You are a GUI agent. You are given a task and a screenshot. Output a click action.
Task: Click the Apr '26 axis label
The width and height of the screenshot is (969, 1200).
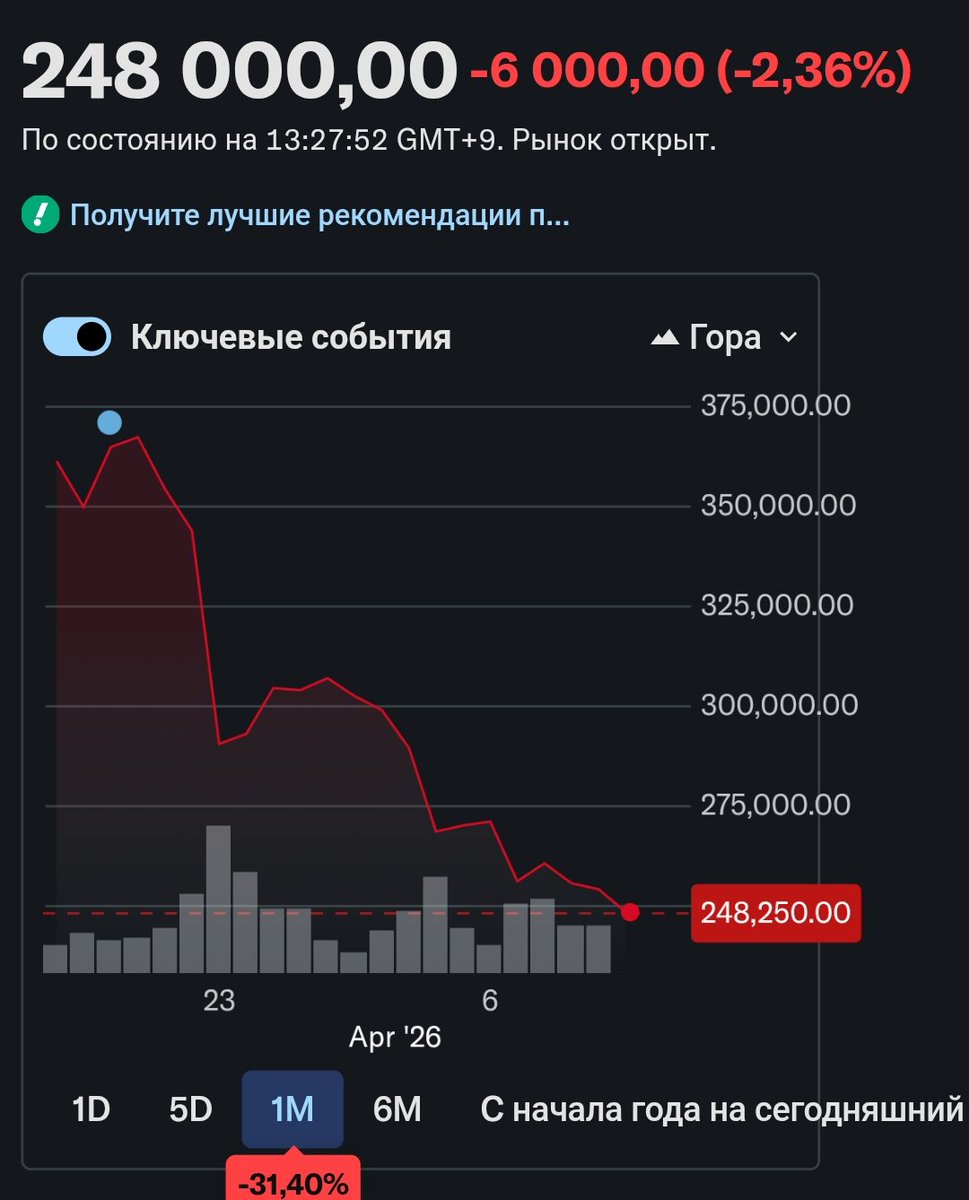[395, 1037]
